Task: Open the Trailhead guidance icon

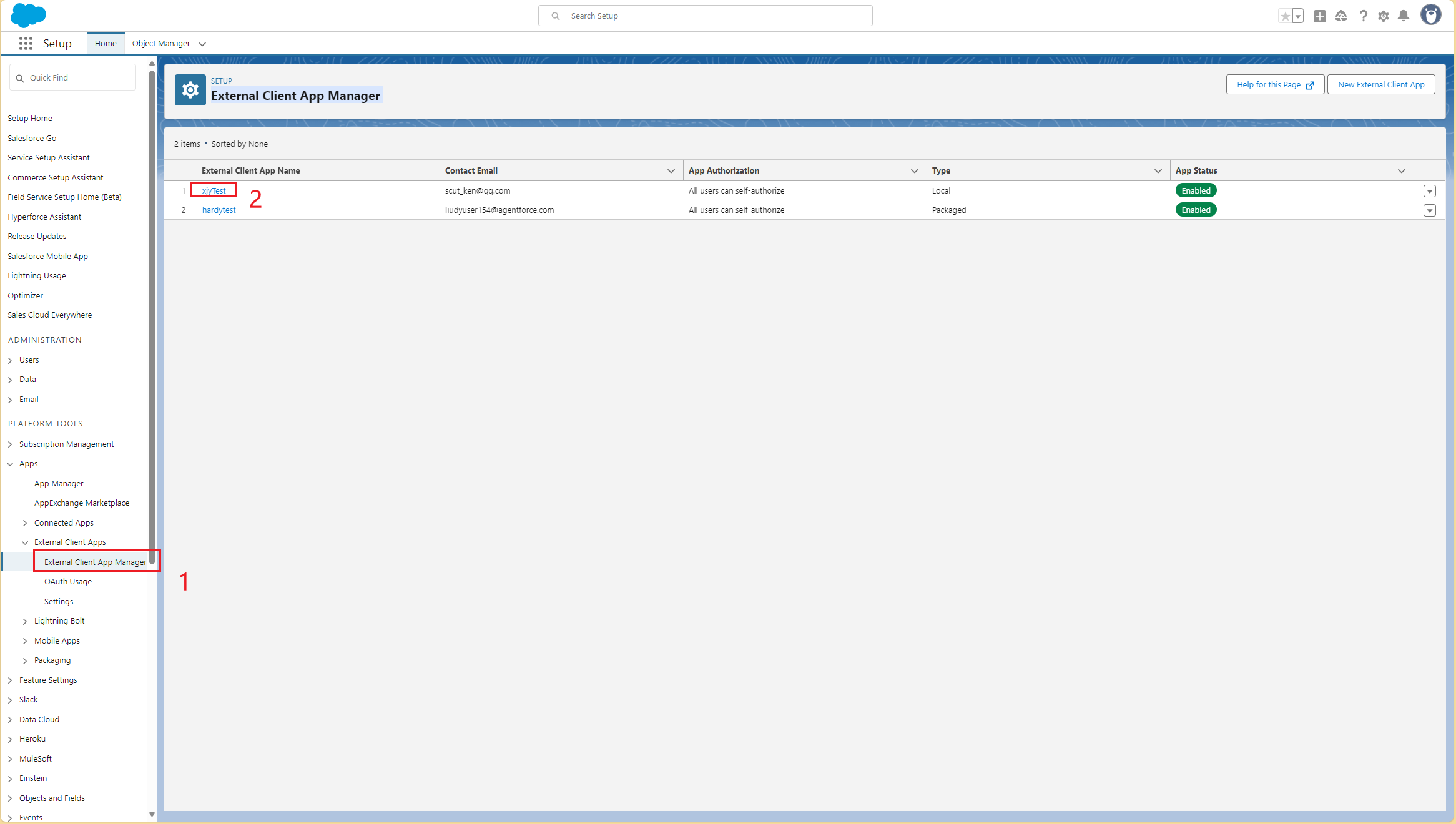Action: [1340, 16]
